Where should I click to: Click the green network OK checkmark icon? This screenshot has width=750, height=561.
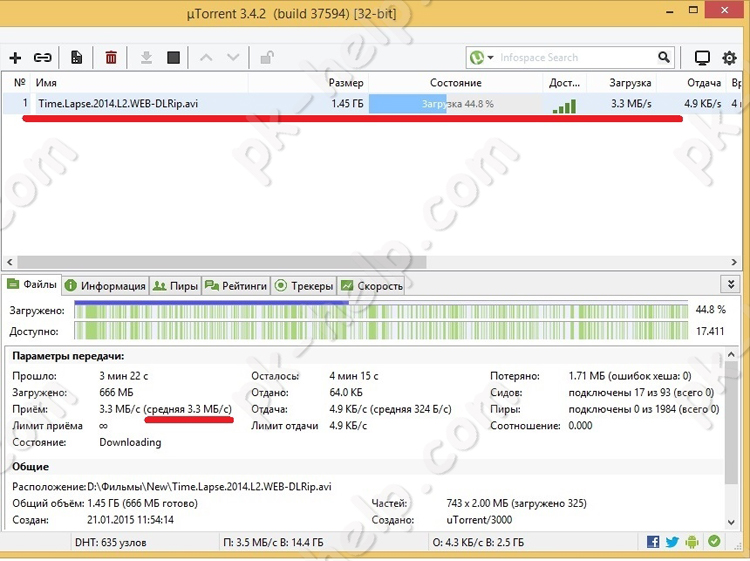(714, 541)
